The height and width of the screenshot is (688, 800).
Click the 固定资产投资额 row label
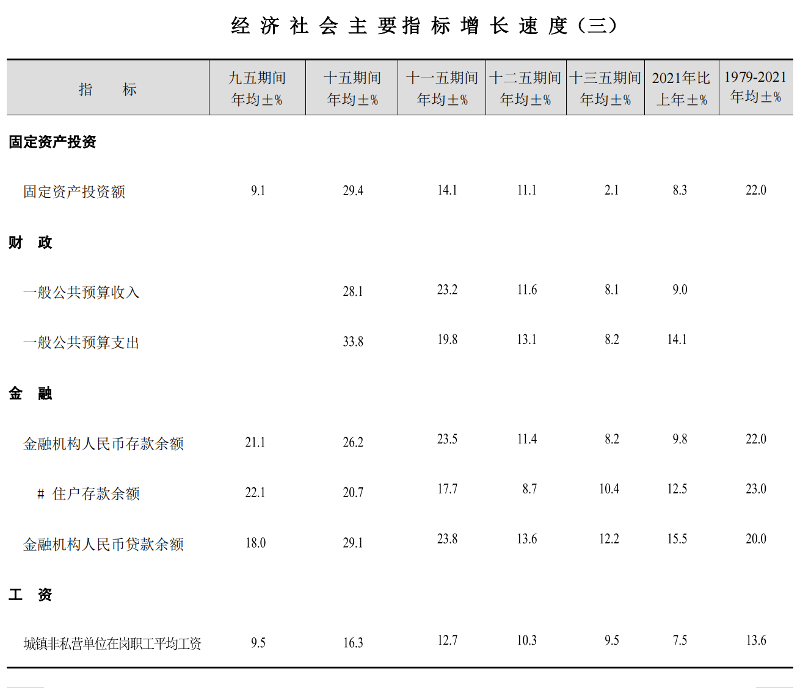tap(74, 191)
